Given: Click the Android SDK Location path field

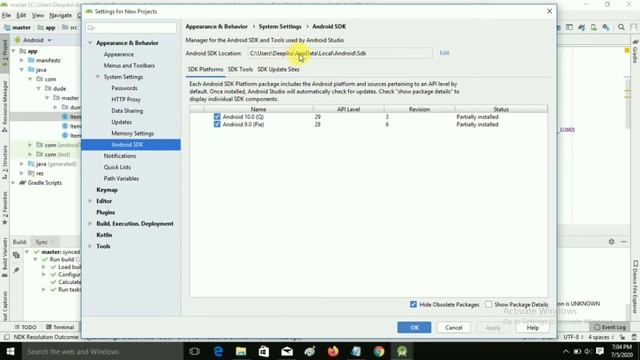Looking at the screenshot, I should click(340, 53).
